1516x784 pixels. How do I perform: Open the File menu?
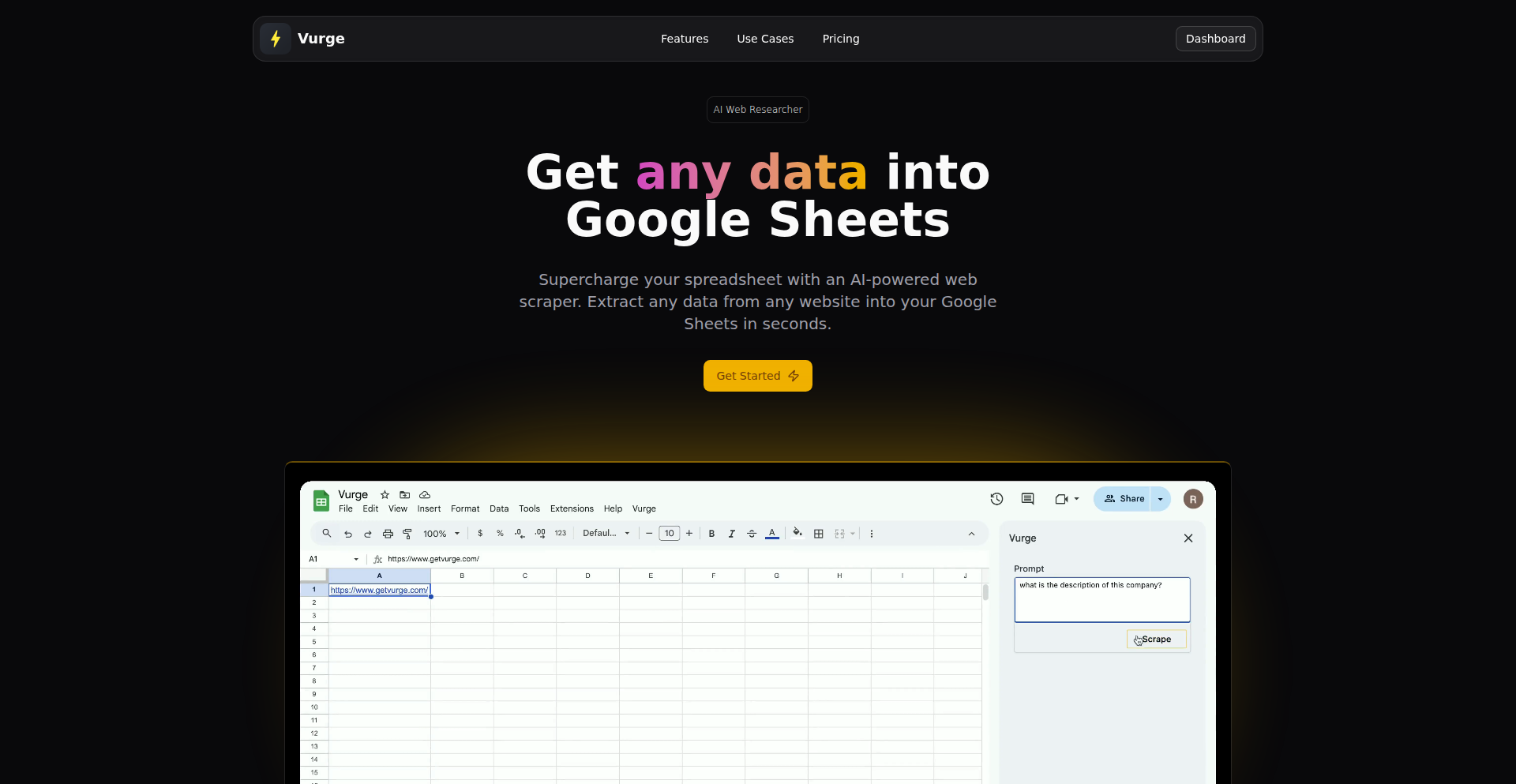click(x=346, y=509)
